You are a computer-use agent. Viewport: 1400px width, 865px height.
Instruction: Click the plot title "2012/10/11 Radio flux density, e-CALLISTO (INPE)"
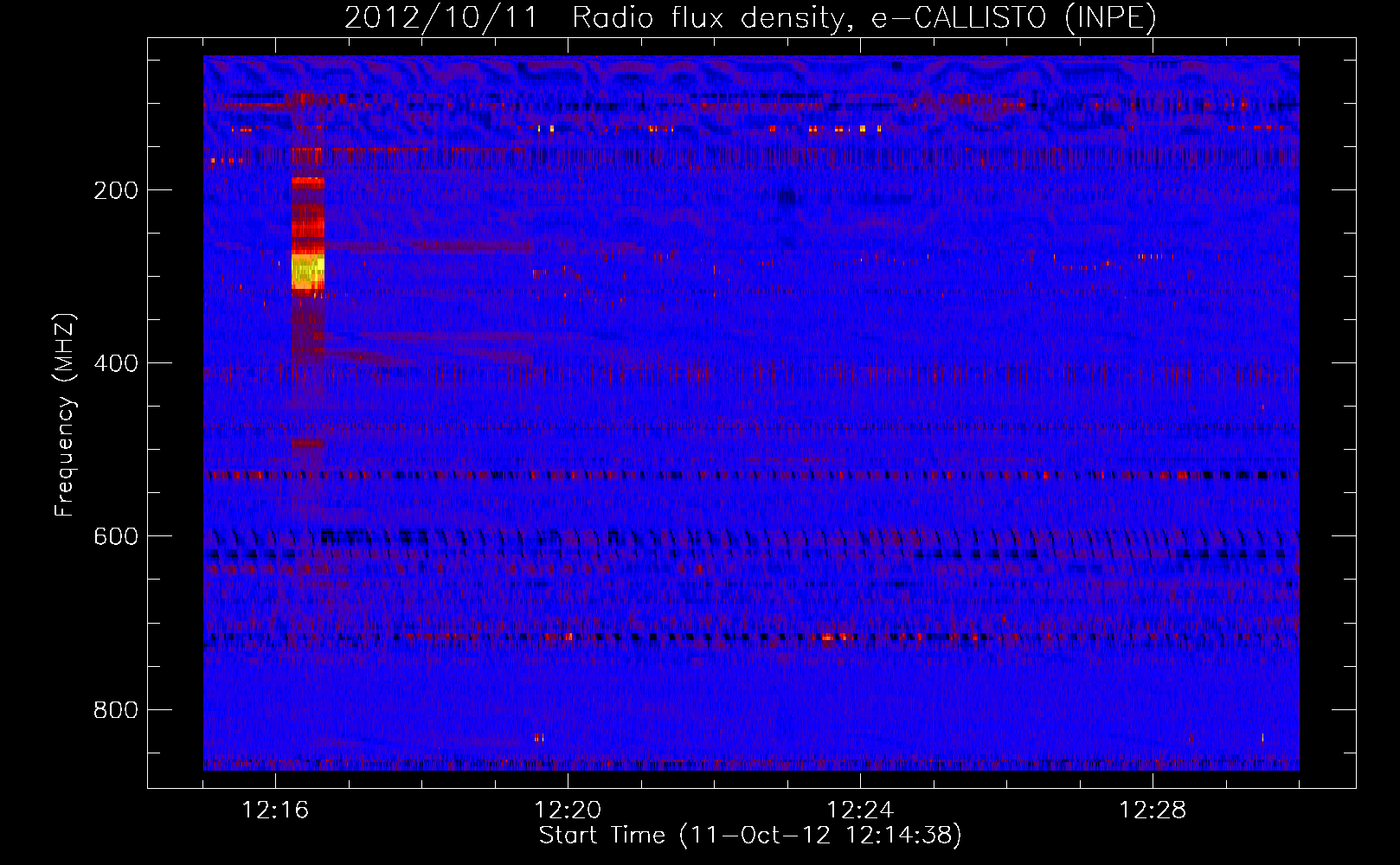point(750,17)
